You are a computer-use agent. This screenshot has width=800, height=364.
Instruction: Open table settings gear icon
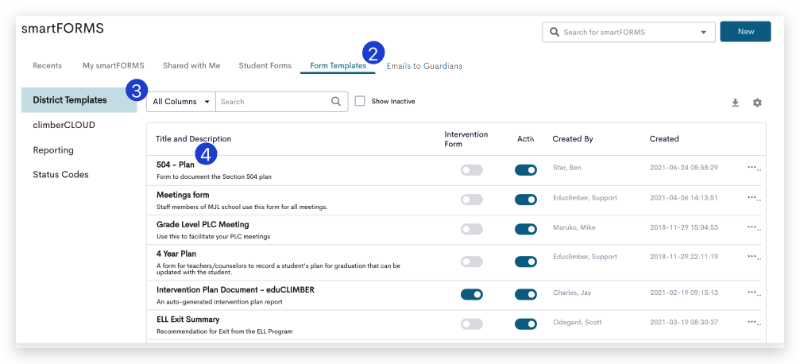(757, 103)
